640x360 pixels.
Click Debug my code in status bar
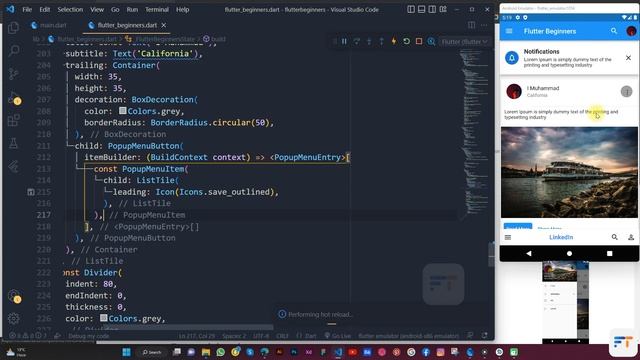pos(89,336)
